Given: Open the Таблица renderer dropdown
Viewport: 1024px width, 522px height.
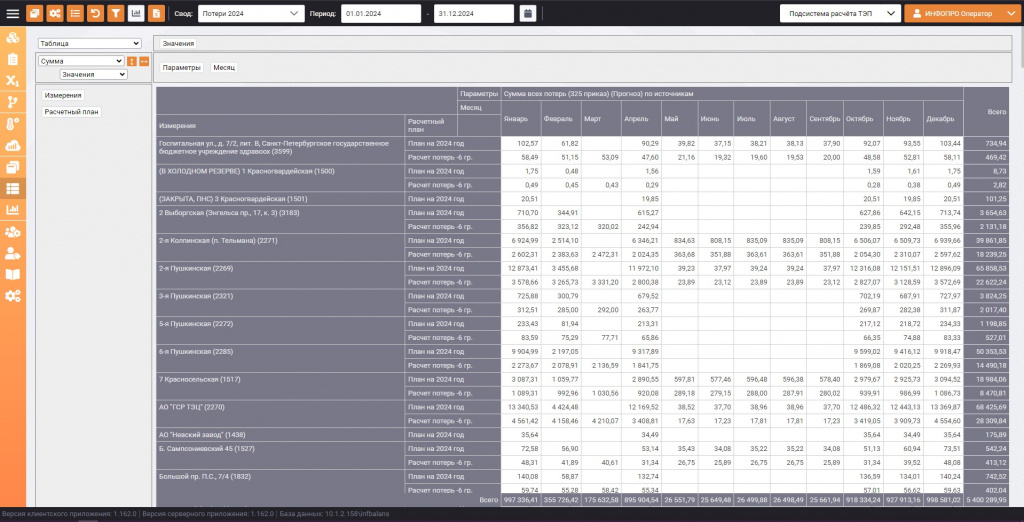Looking at the screenshot, I should click(89, 44).
